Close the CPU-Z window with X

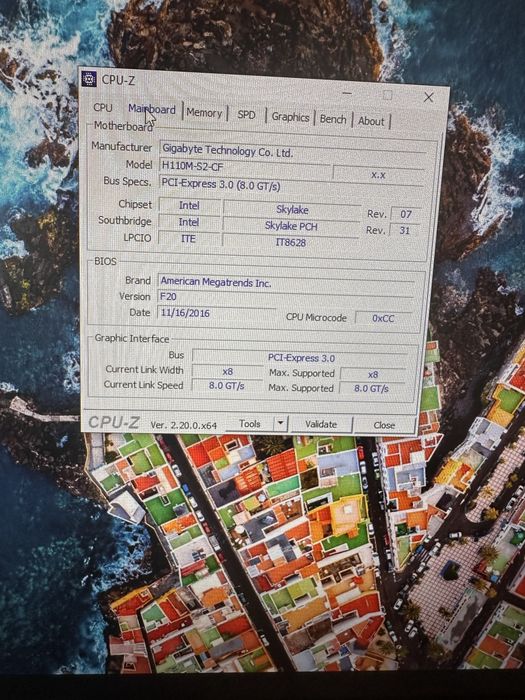429,97
